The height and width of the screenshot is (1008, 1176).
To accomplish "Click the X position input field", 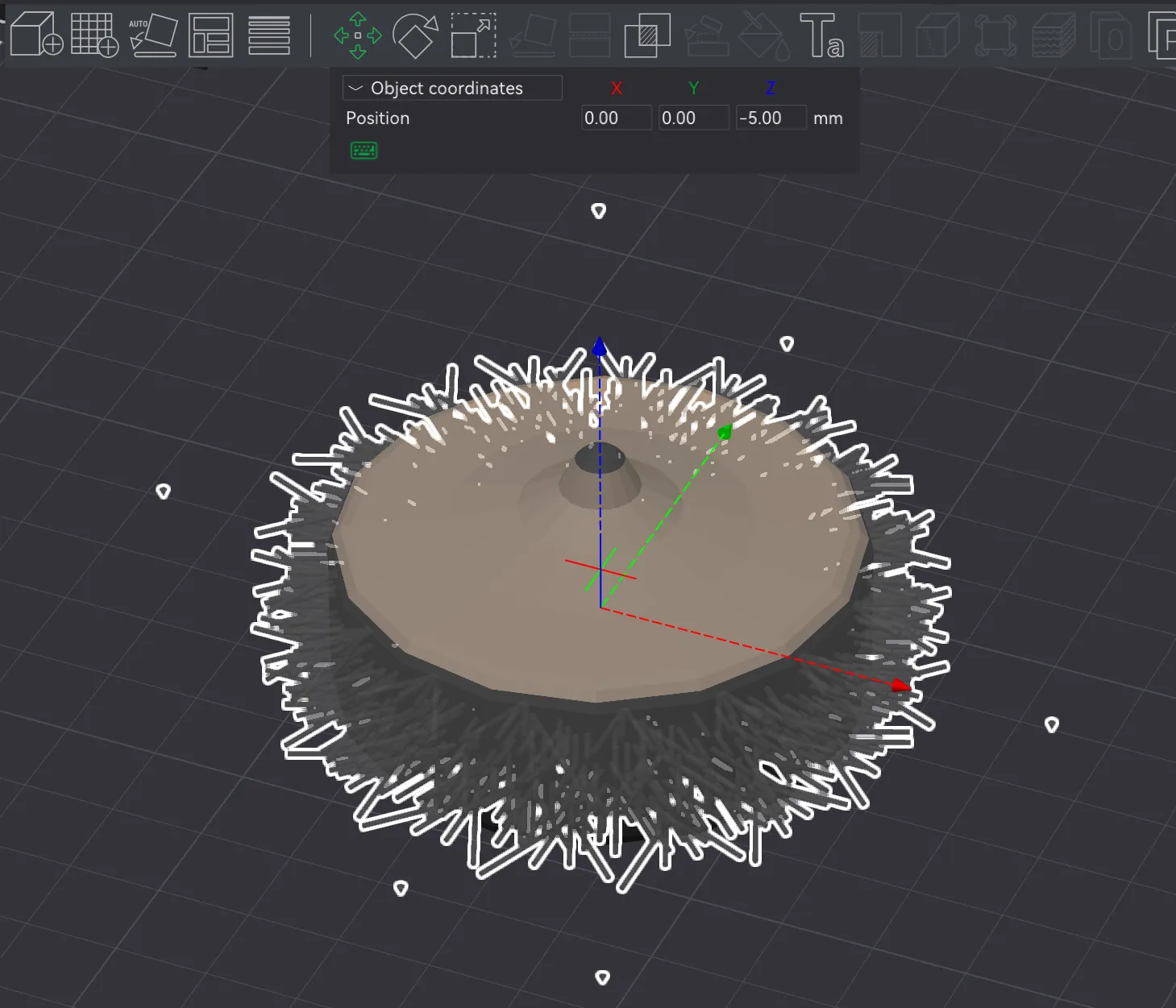I will (x=616, y=118).
